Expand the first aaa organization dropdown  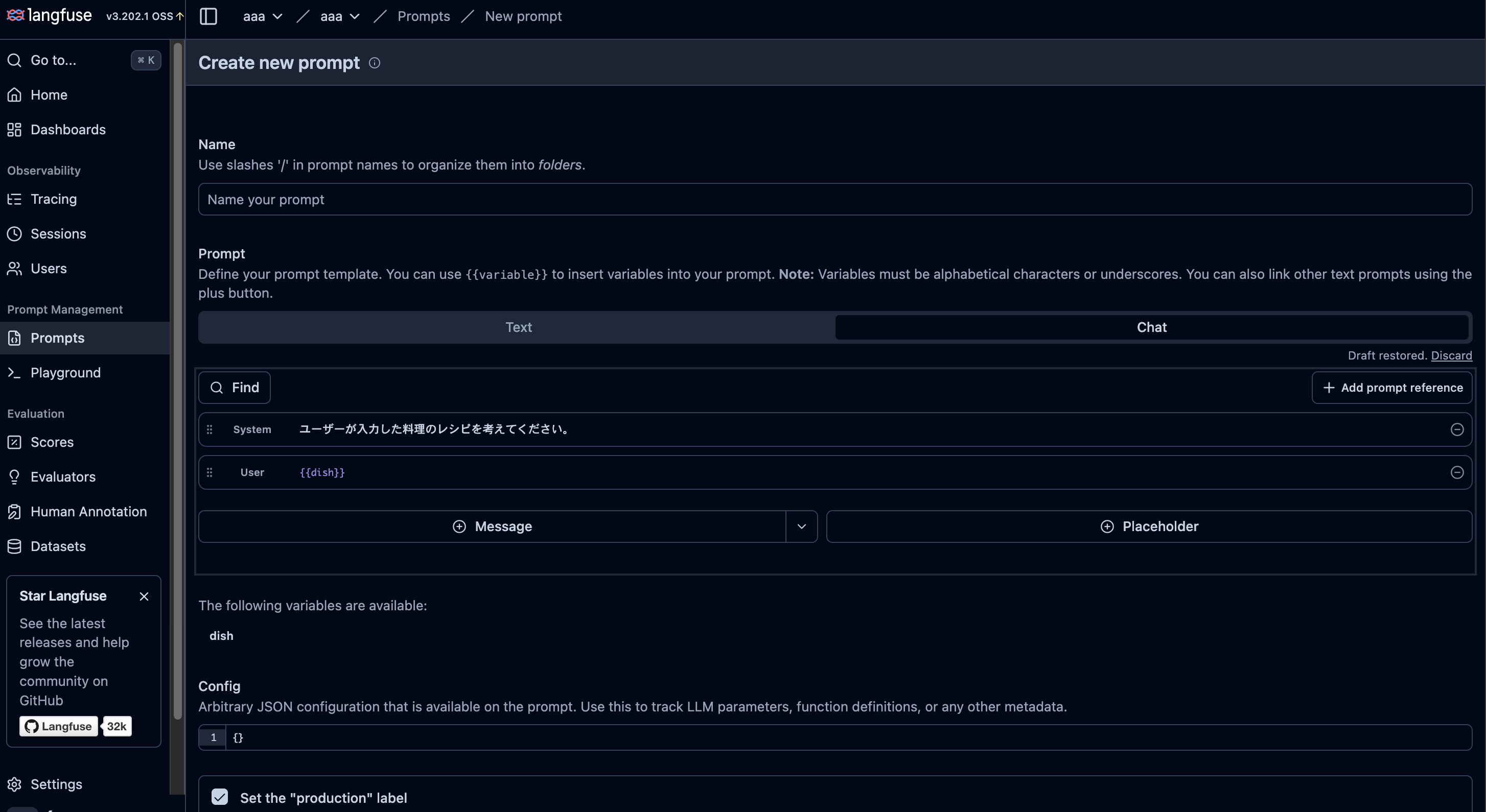pyautogui.click(x=263, y=16)
